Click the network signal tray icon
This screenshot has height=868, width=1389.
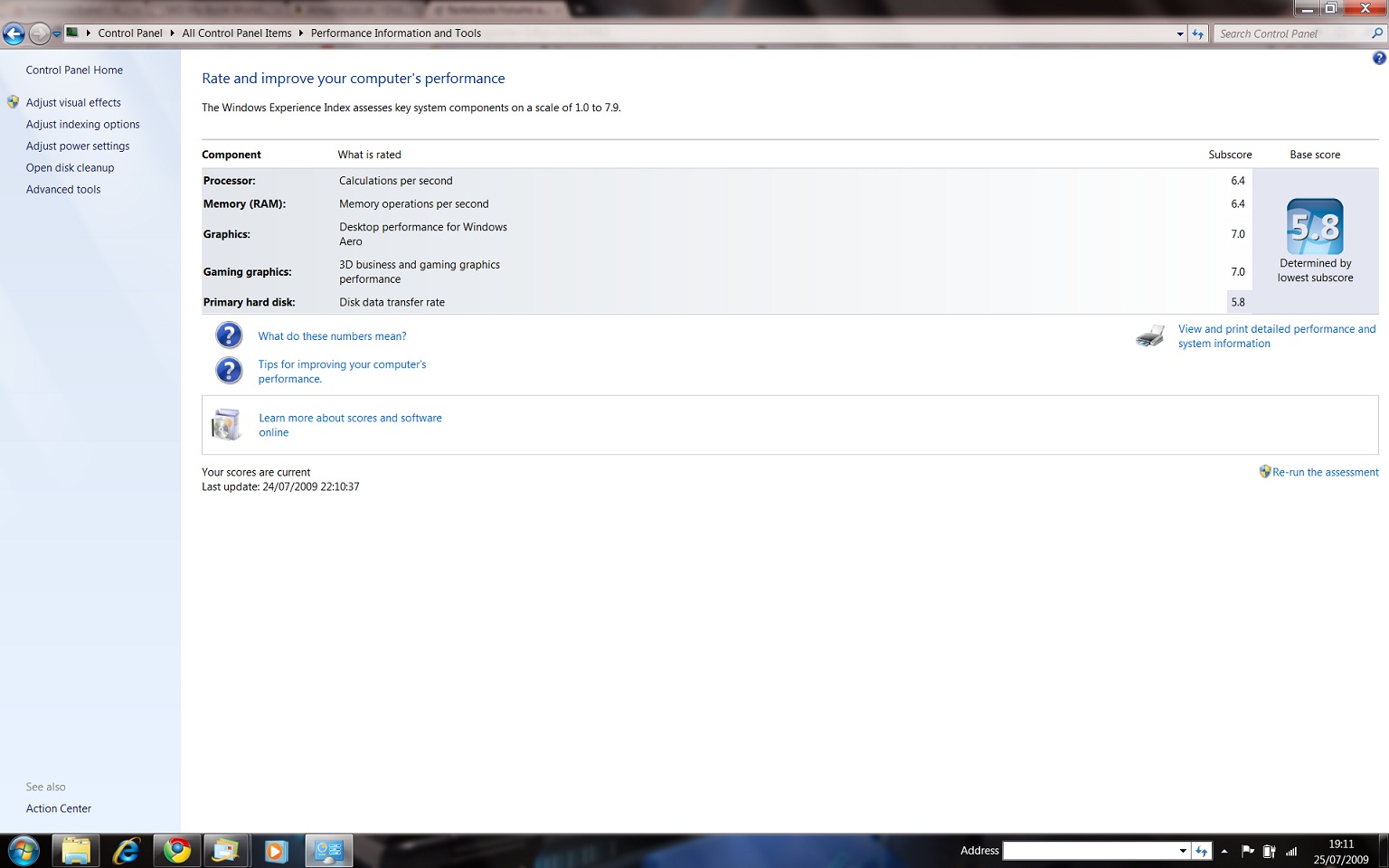tap(1291, 851)
